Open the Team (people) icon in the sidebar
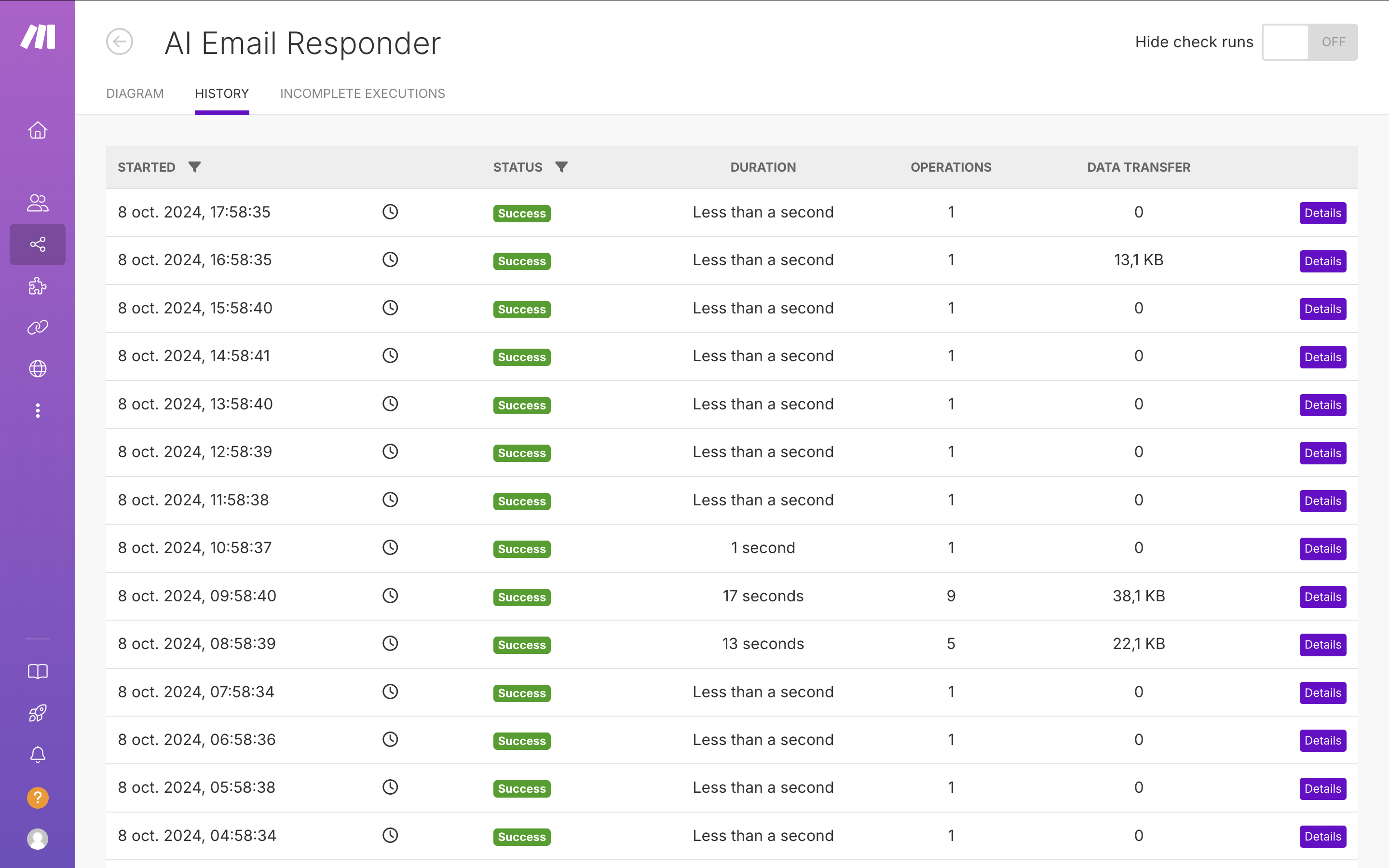Screen dimensions: 1389x868 click(x=37, y=203)
